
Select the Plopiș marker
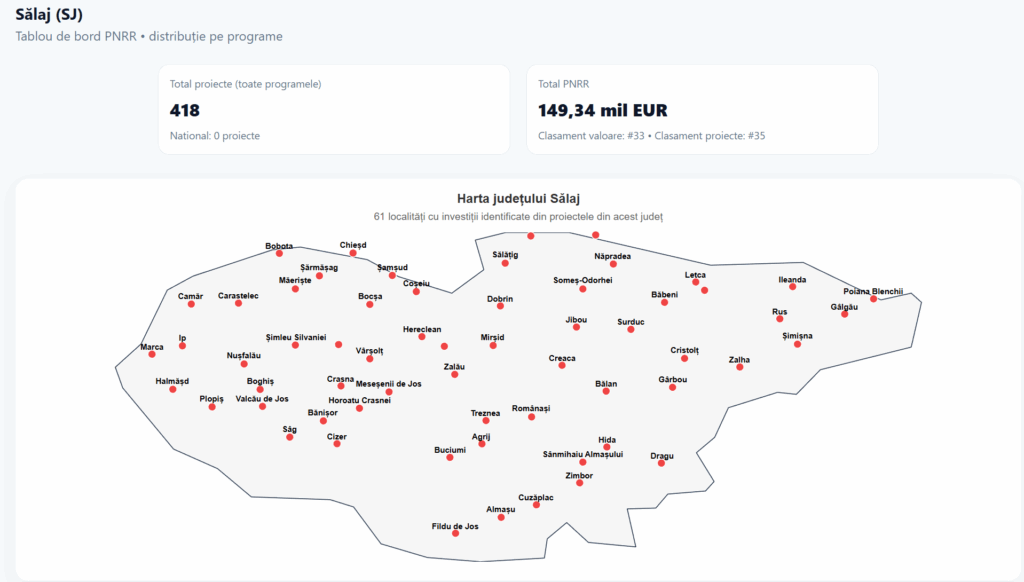(212, 407)
